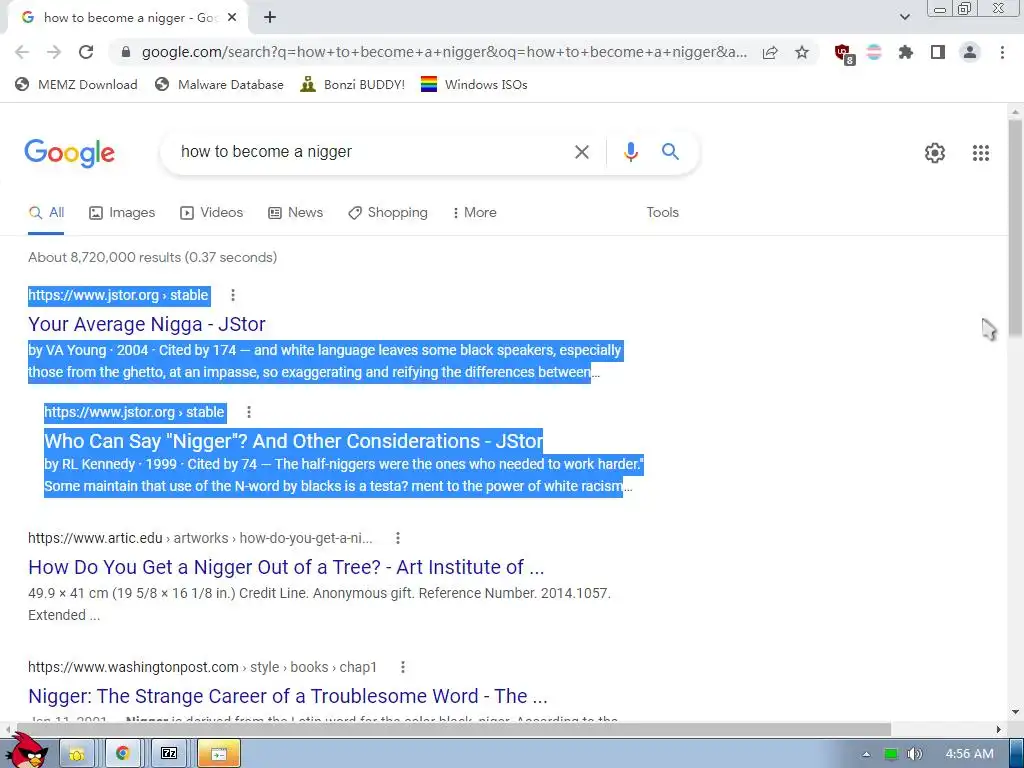Click the browser forward arrow
Screen dimensions: 1024x768
coord(54,52)
